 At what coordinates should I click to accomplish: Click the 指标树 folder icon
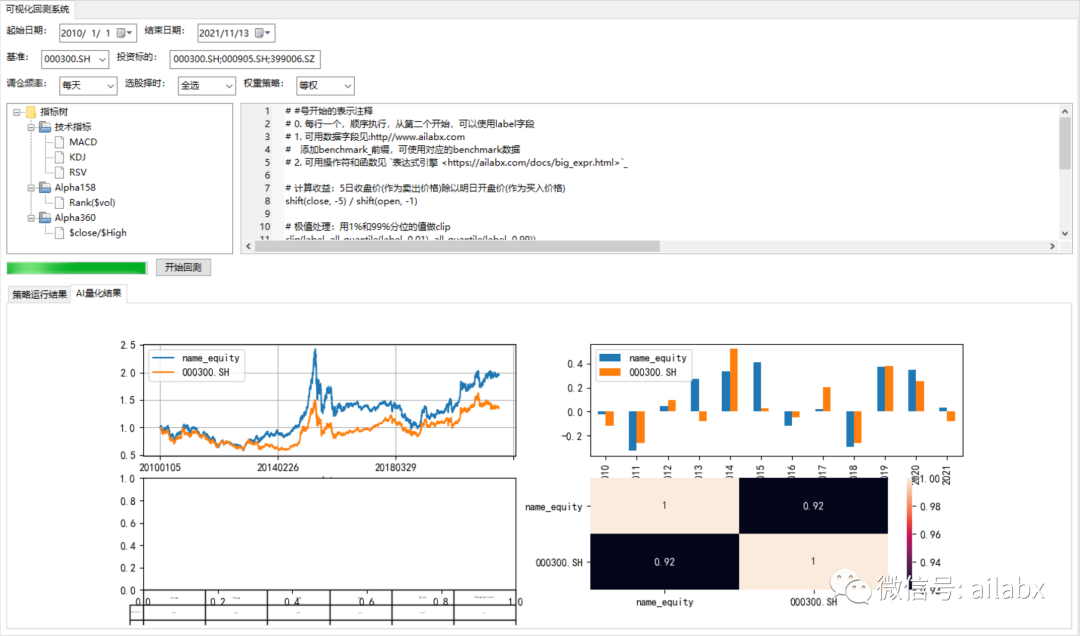tap(30, 112)
